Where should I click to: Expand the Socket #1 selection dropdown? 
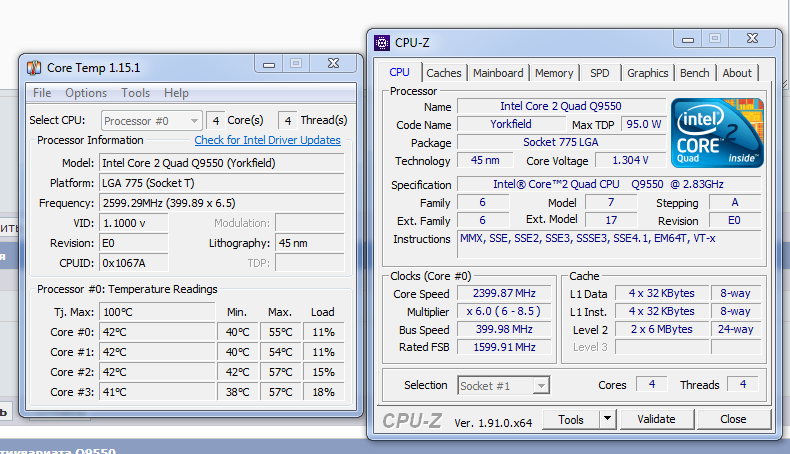pos(541,386)
